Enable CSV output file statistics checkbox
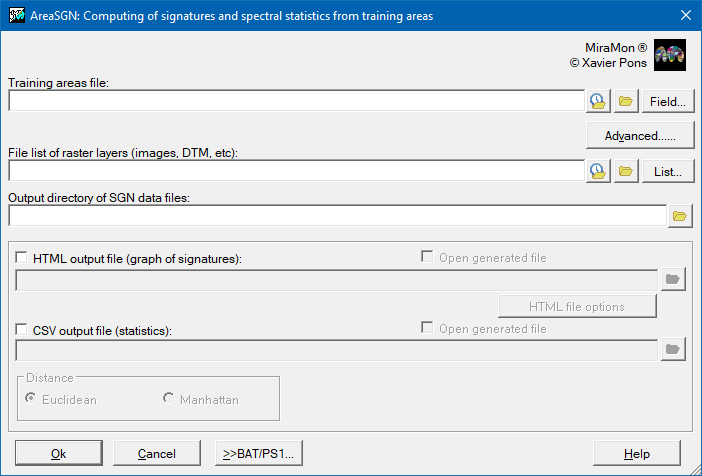Viewport: 702px width, 476px height. pos(23,328)
